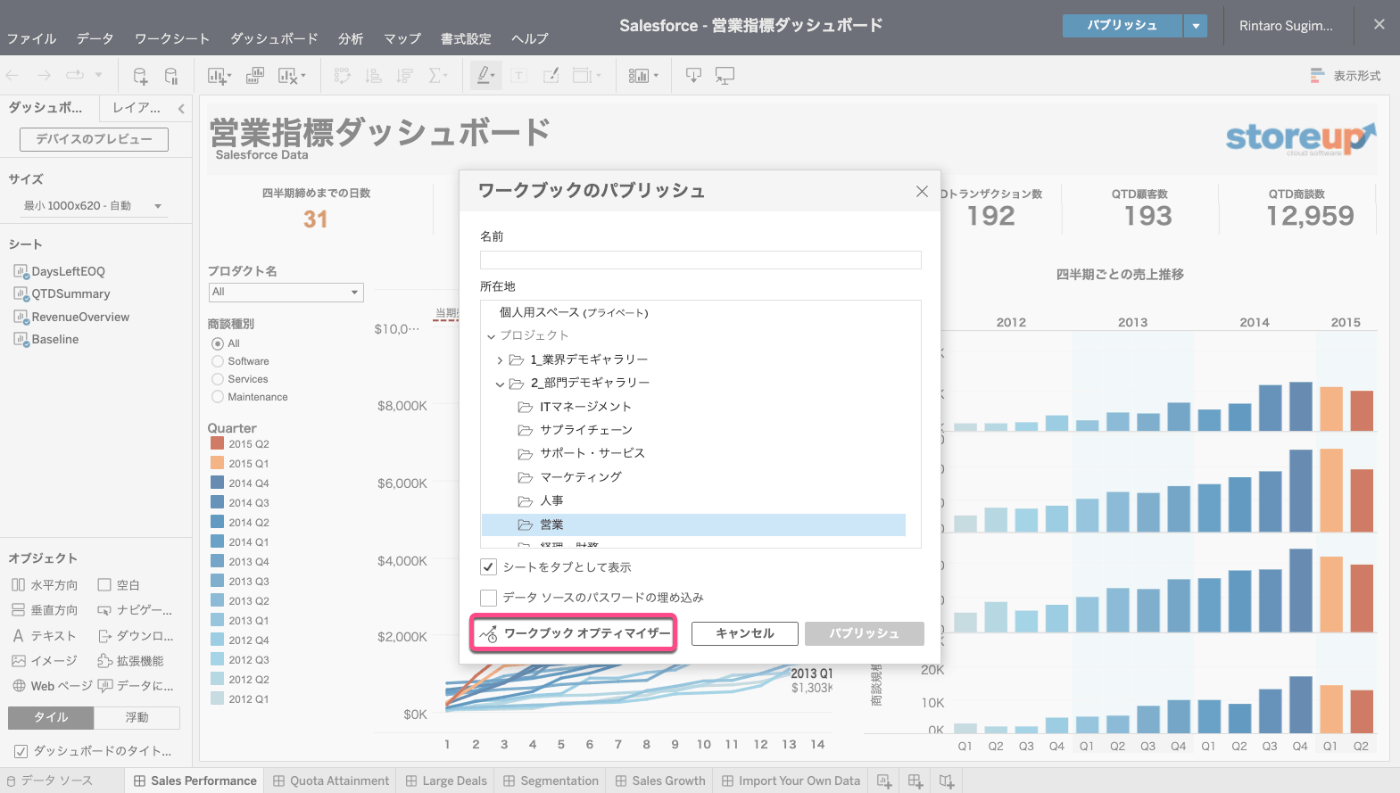Switch to the Large Deals tab
This screenshot has height=793, width=1400.
tap(445, 781)
